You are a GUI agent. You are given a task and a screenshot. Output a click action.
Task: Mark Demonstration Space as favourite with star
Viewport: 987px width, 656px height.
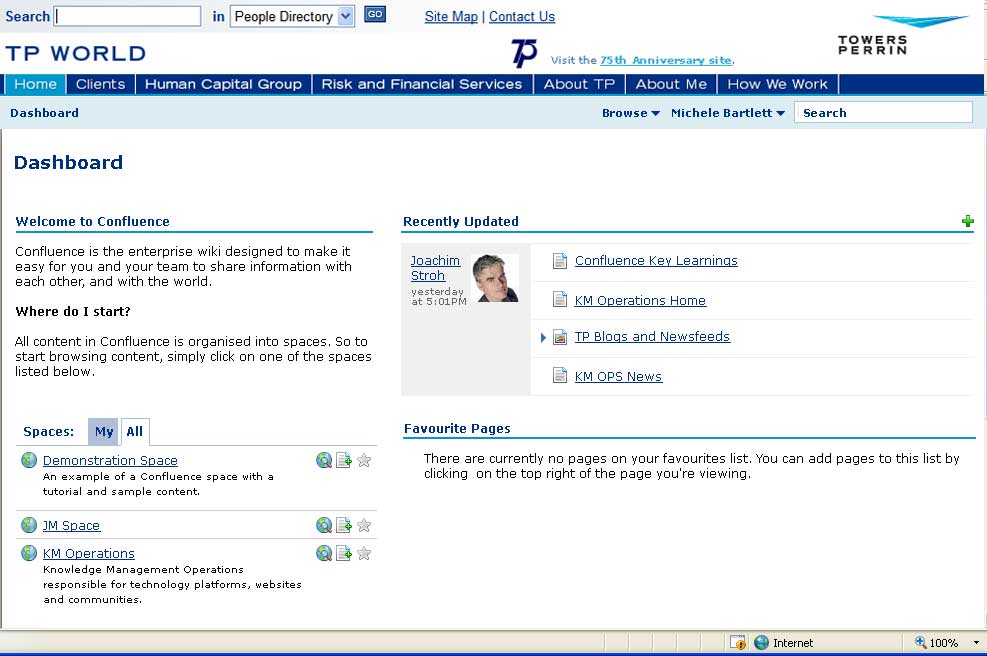(364, 460)
